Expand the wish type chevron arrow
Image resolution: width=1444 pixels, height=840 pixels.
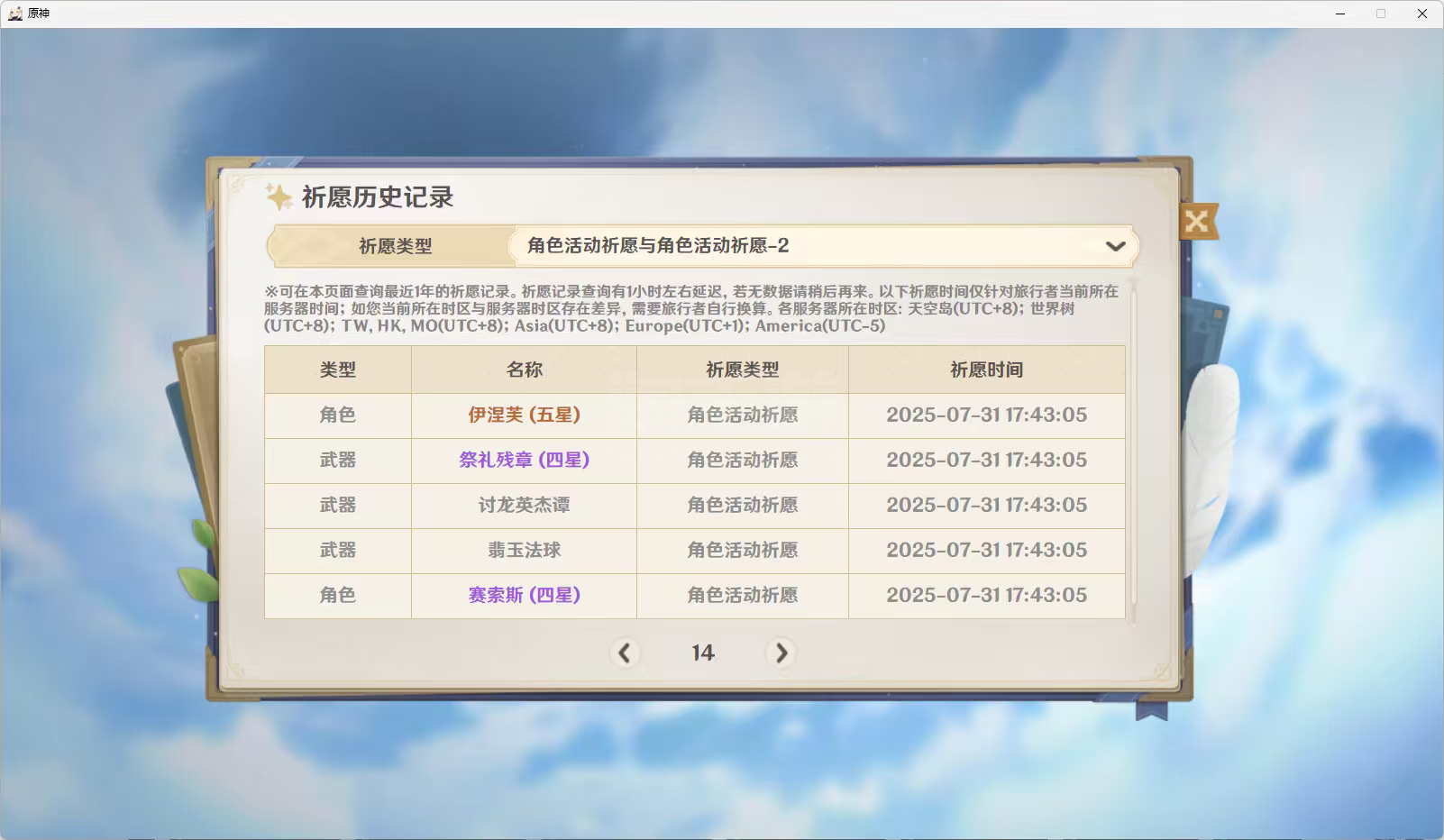coord(1115,246)
